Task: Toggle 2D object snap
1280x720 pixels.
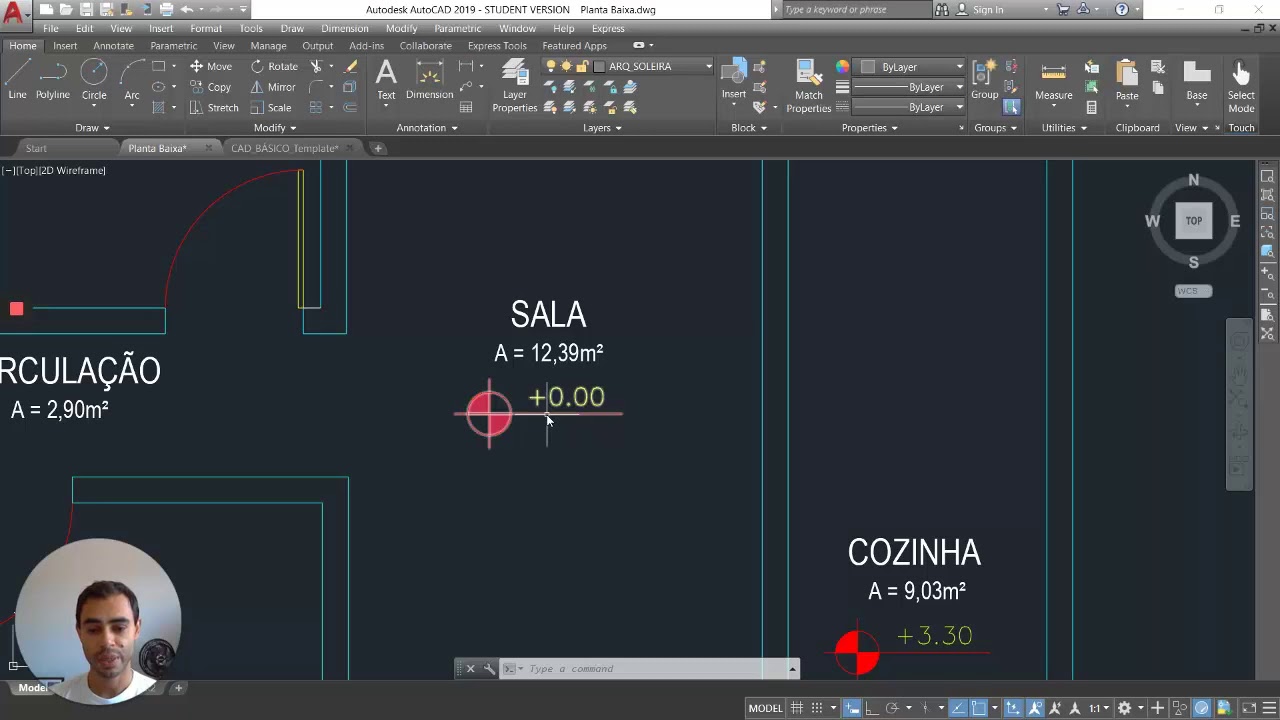Action: point(979,708)
